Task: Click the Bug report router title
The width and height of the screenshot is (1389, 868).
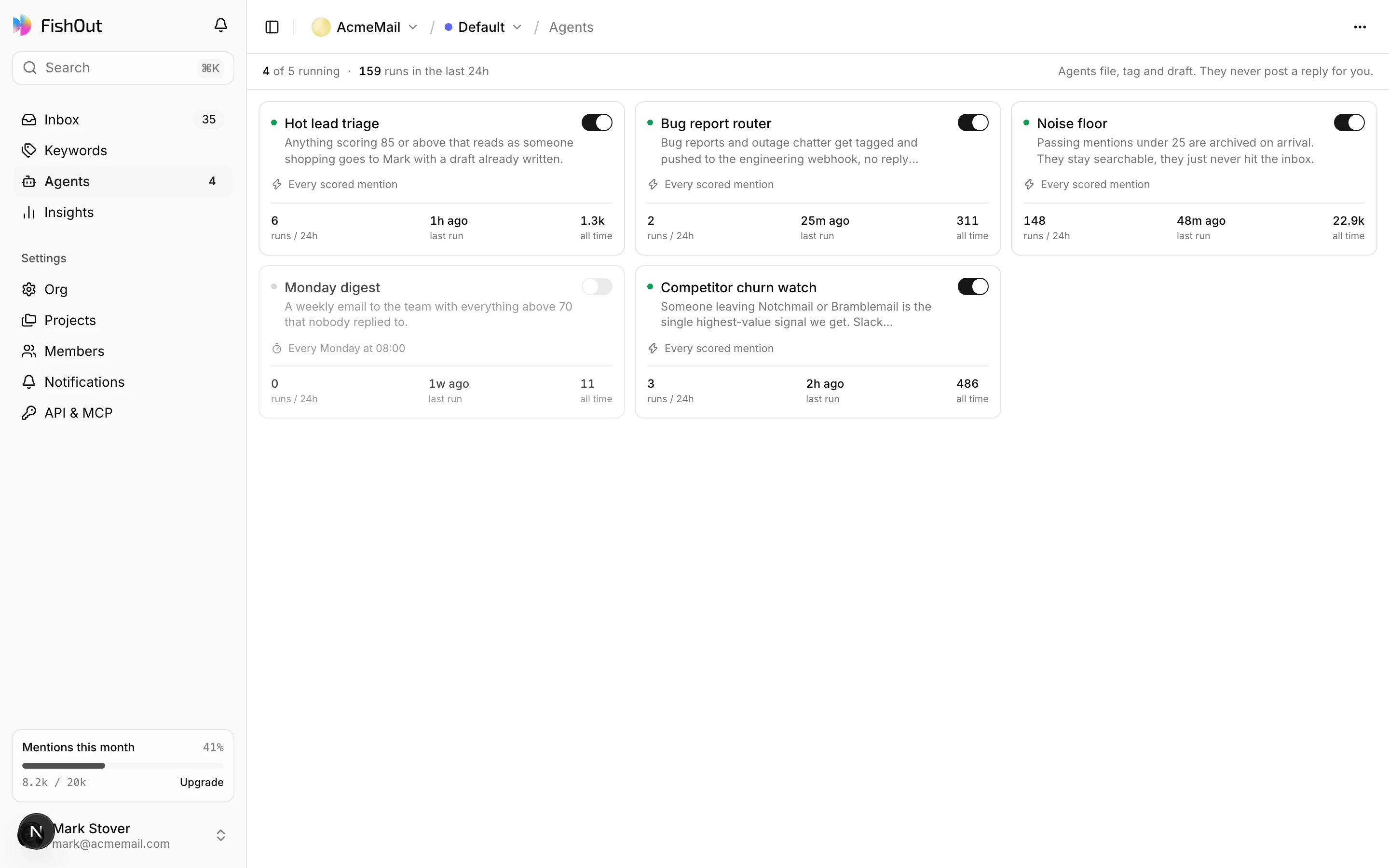Action: [716, 123]
